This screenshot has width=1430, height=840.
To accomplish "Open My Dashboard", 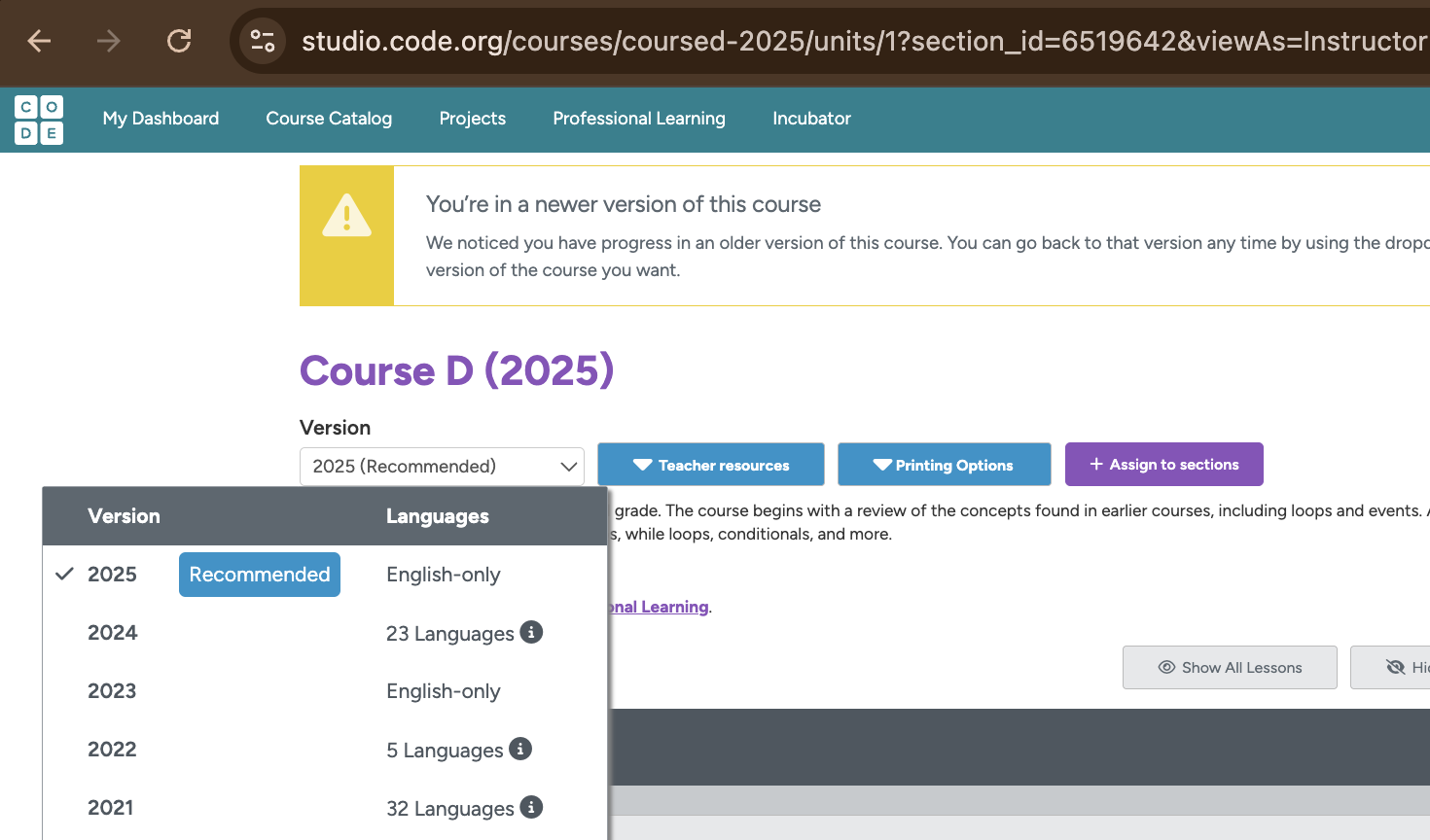I will point(161,119).
